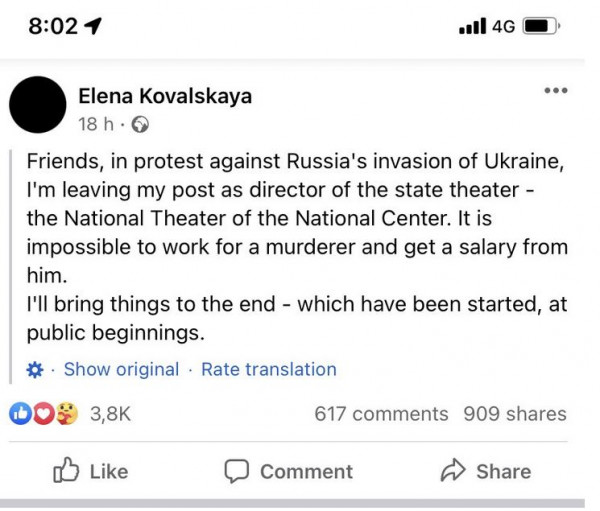View the 3,8K reactions list
This screenshot has height=511, width=600.
click(110, 414)
